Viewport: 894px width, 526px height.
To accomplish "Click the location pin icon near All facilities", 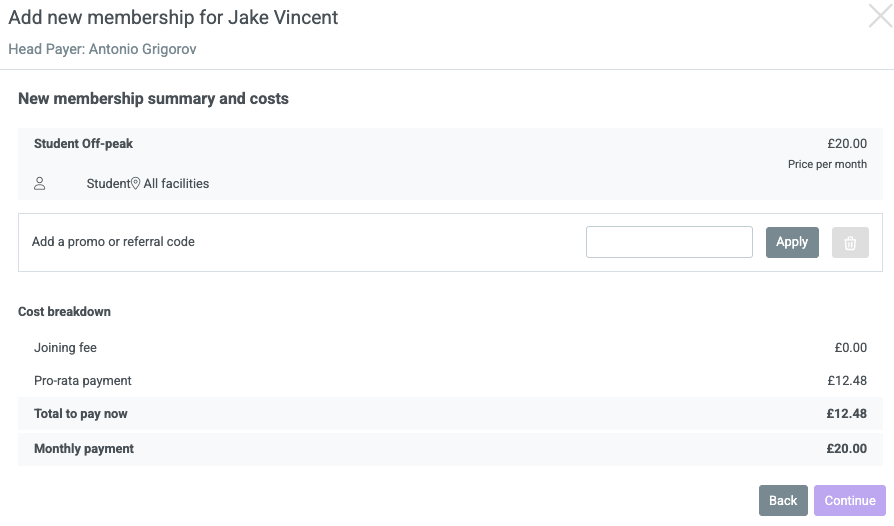I will coord(135,184).
